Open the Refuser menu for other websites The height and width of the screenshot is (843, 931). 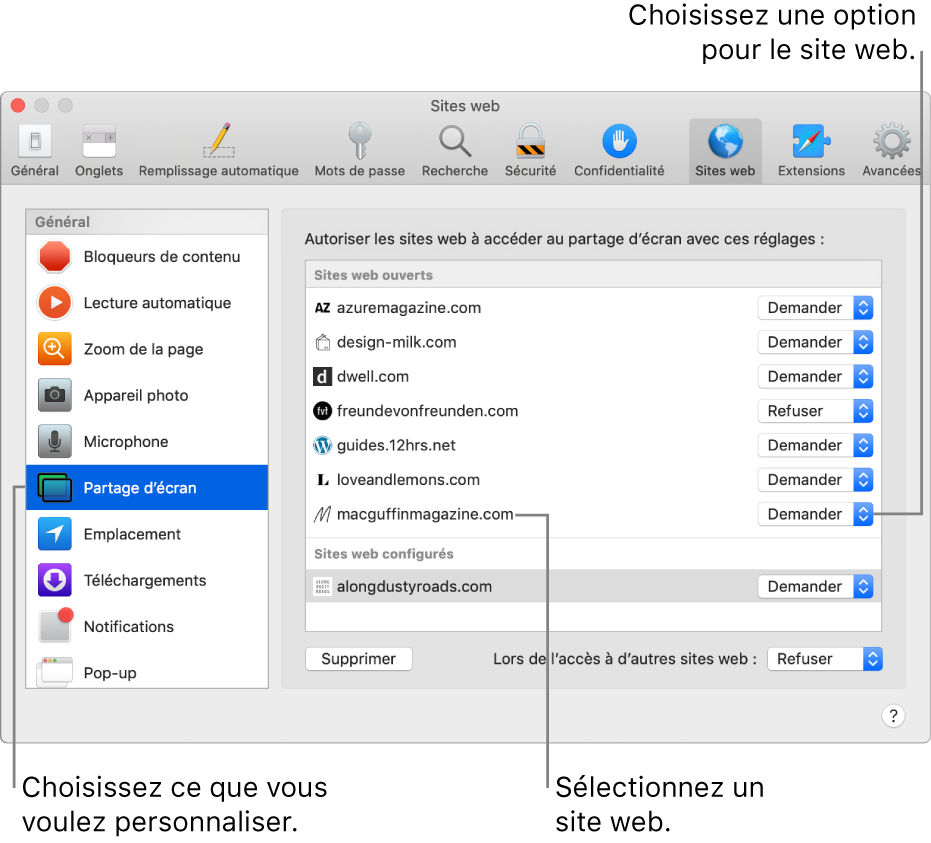pyautogui.click(x=824, y=658)
